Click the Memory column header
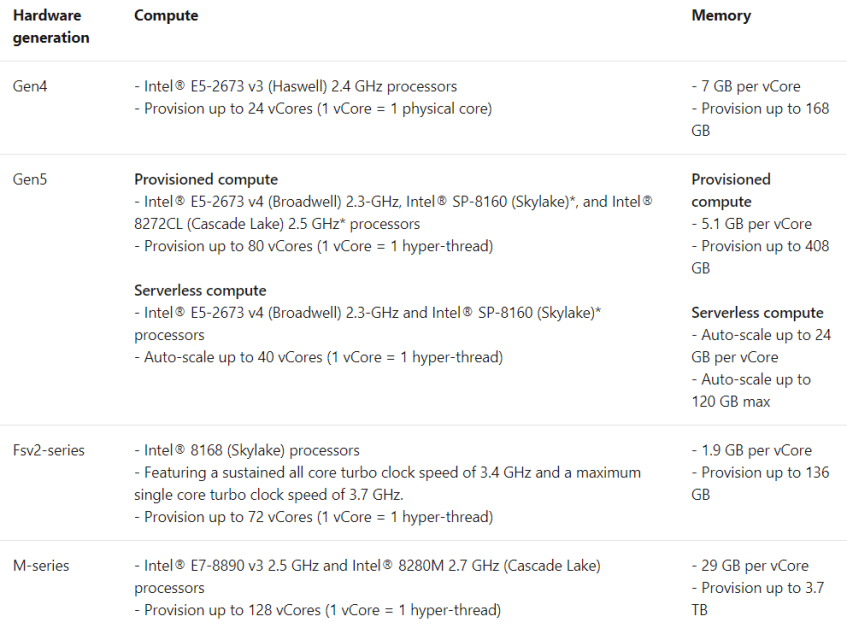Screen dimensions: 847x634 coord(721,15)
